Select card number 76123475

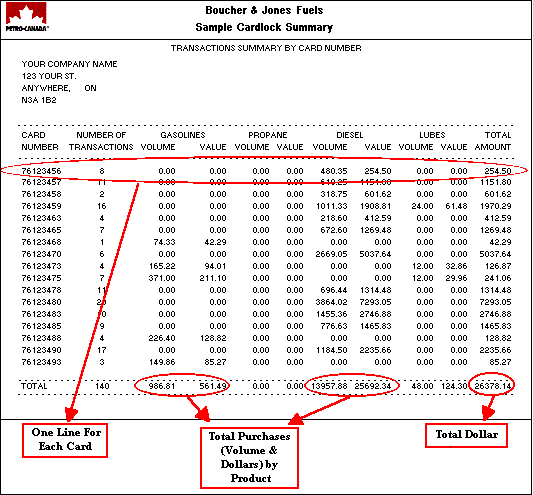[41, 278]
